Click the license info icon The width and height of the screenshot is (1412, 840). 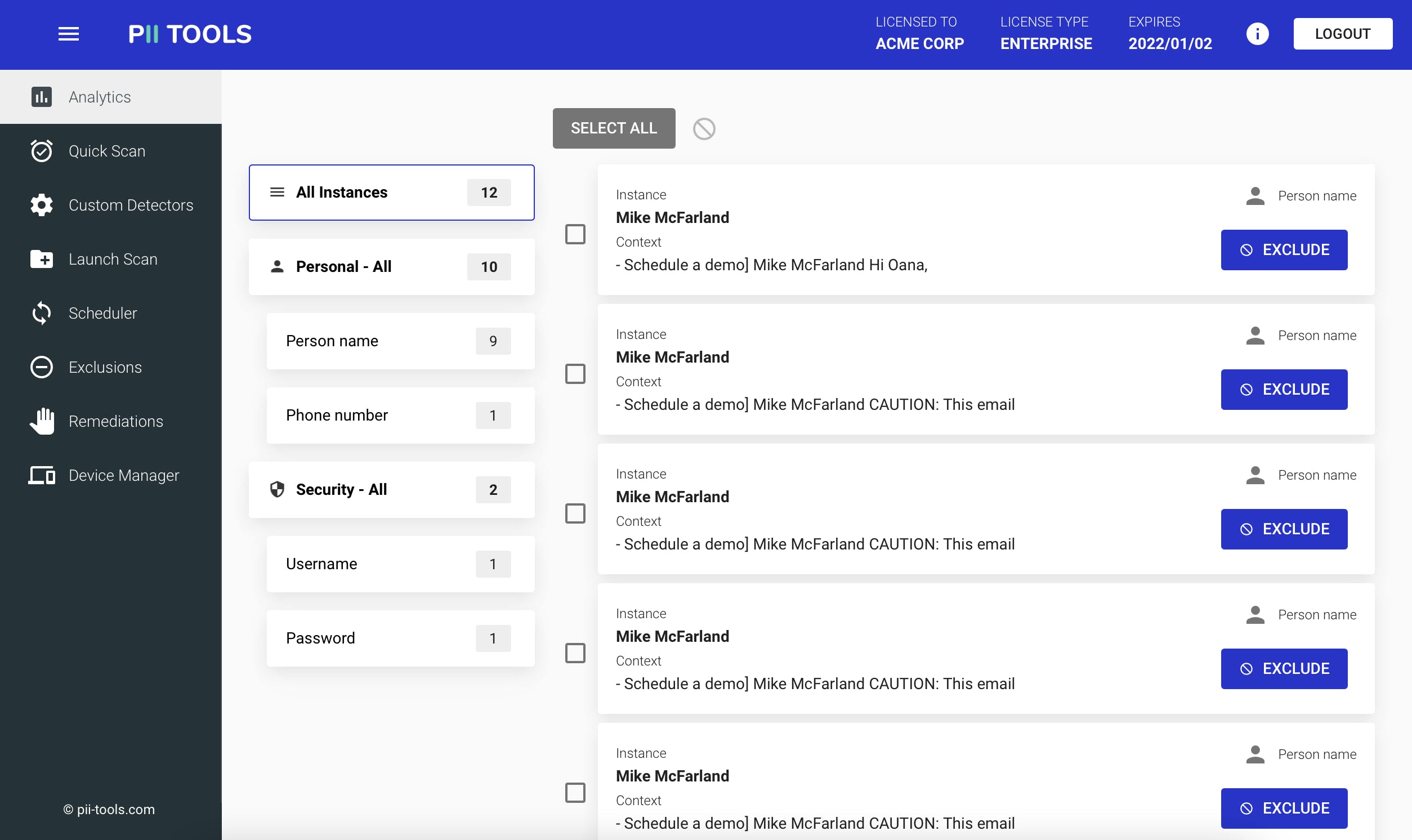(x=1257, y=34)
